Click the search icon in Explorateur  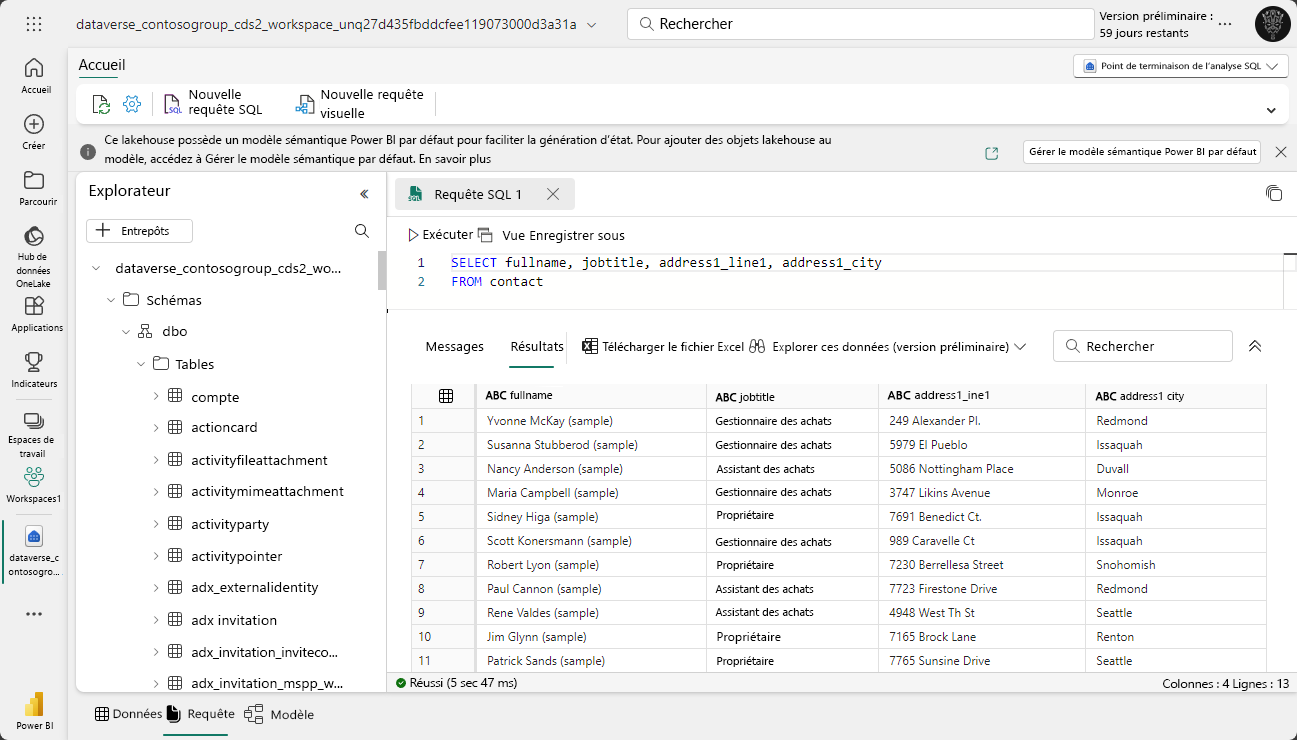[362, 231]
